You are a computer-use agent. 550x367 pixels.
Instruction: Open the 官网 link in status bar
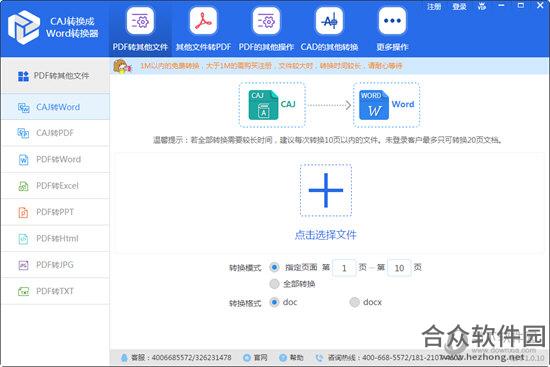point(261,358)
